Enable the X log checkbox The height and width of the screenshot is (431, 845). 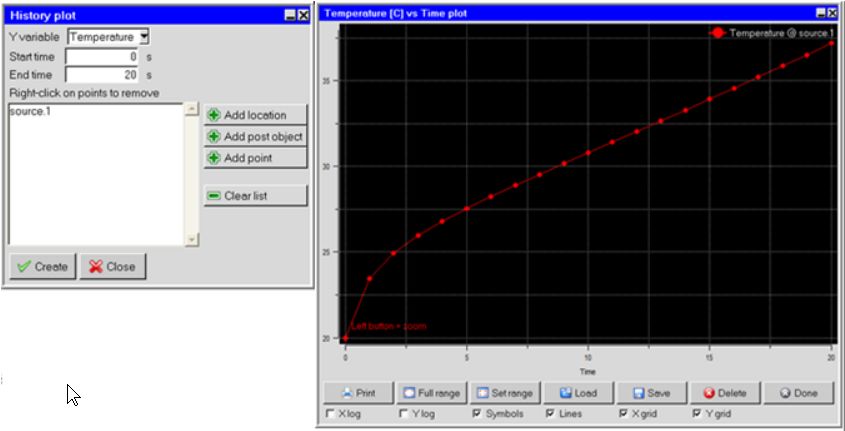tap(330, 414)
